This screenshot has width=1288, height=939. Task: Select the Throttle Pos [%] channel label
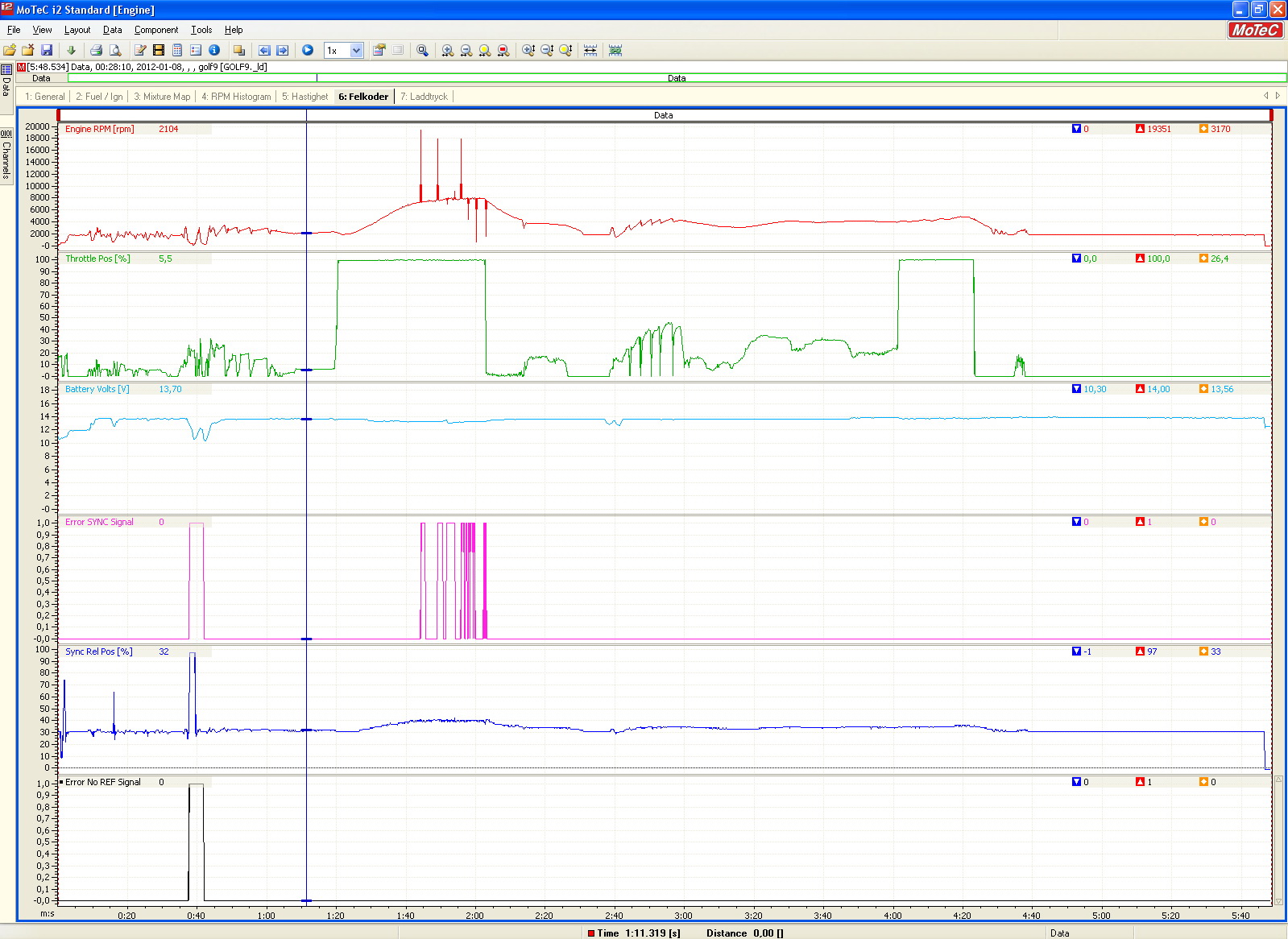click(x=97, y=259)
